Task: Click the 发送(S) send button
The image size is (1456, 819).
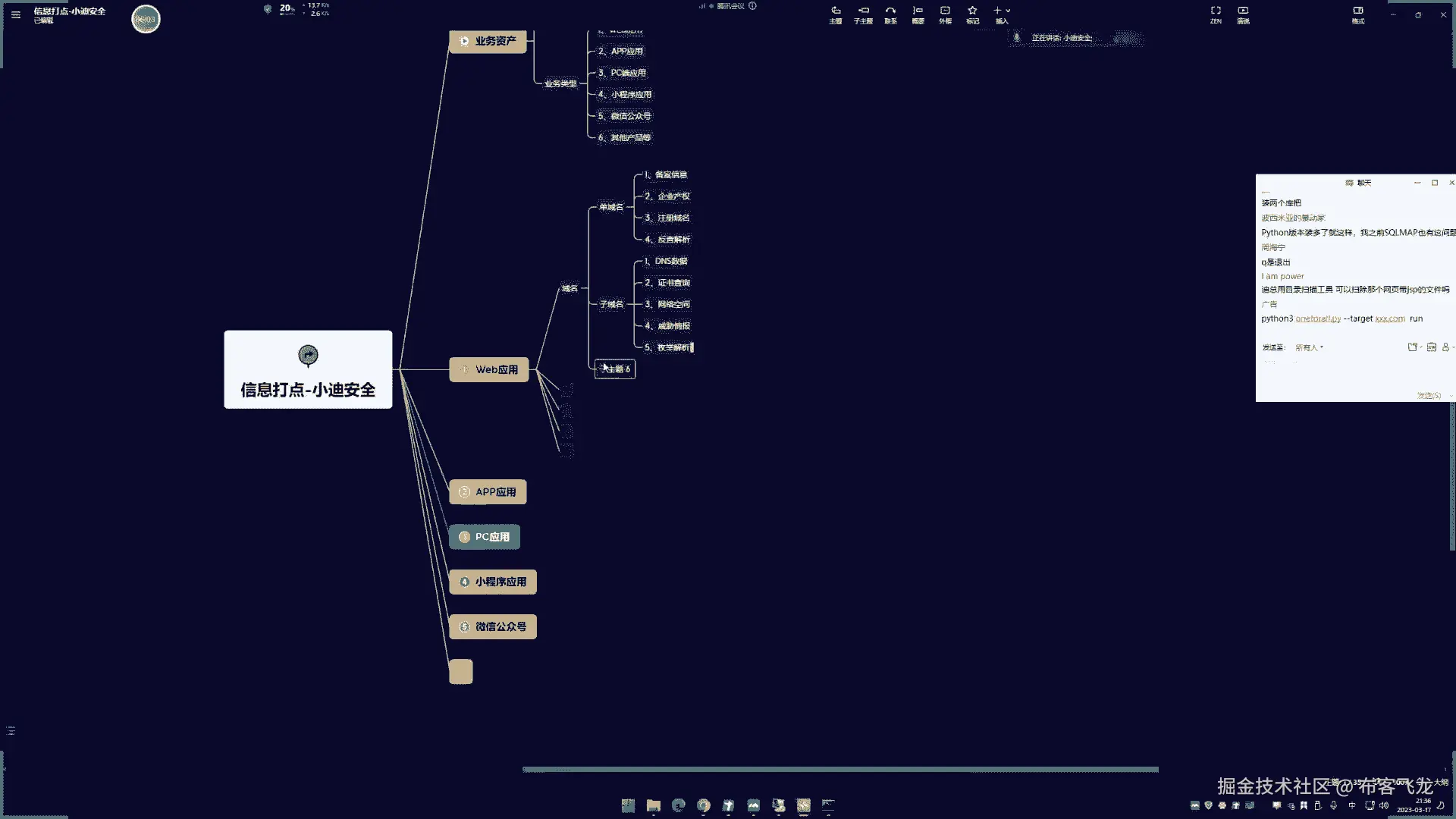Action: (1428, 396)
